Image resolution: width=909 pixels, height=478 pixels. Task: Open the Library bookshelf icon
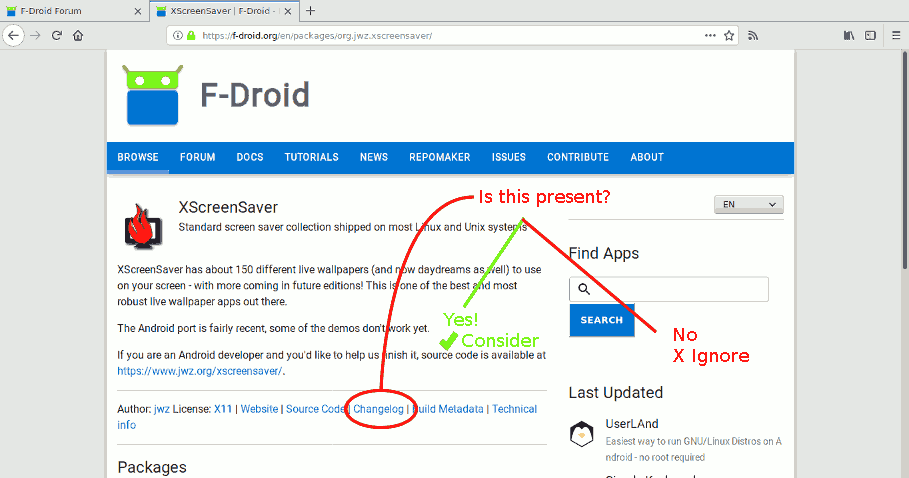[x=849, y=35]
